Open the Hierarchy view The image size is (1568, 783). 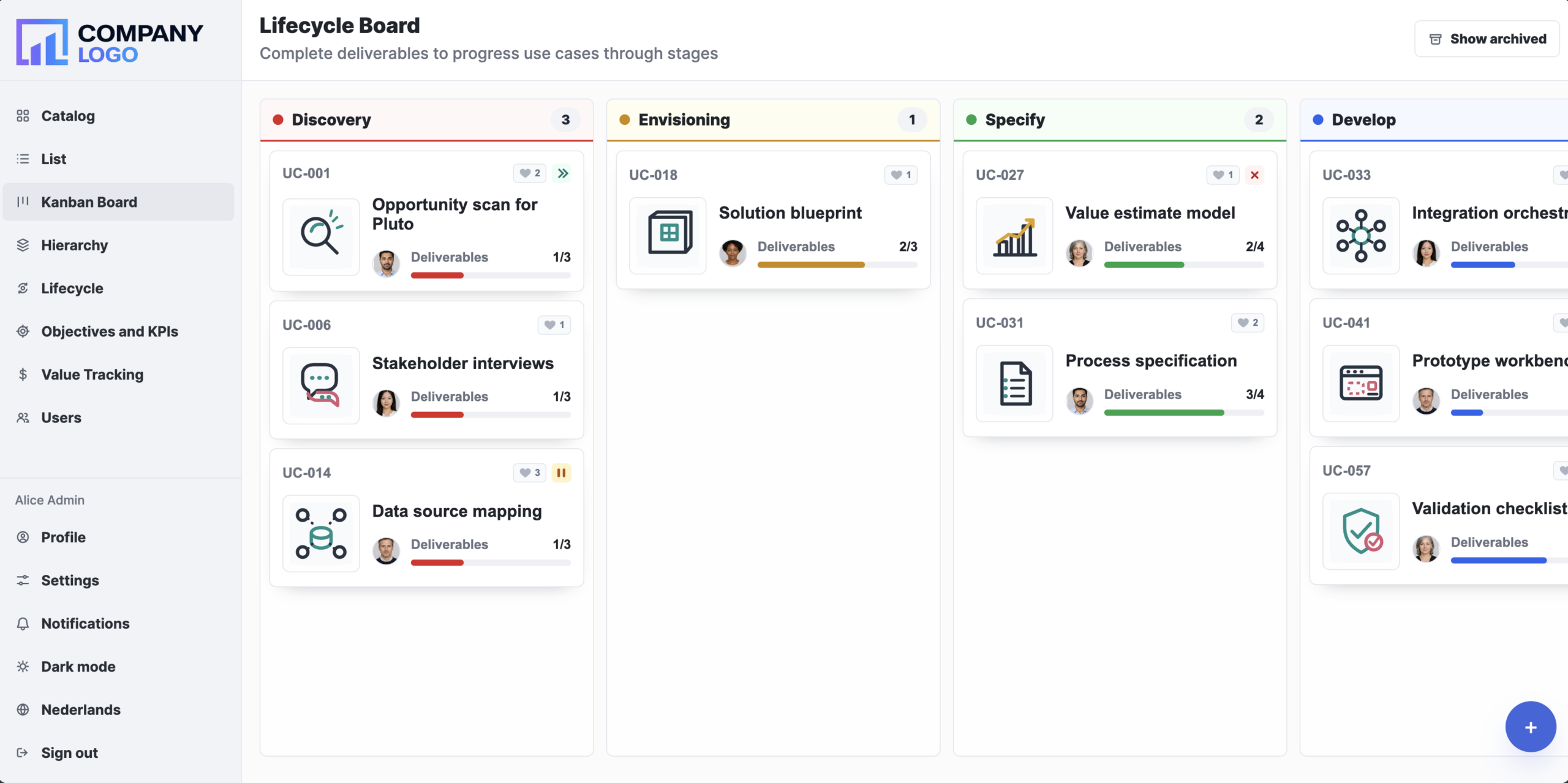tap(118, 245)
